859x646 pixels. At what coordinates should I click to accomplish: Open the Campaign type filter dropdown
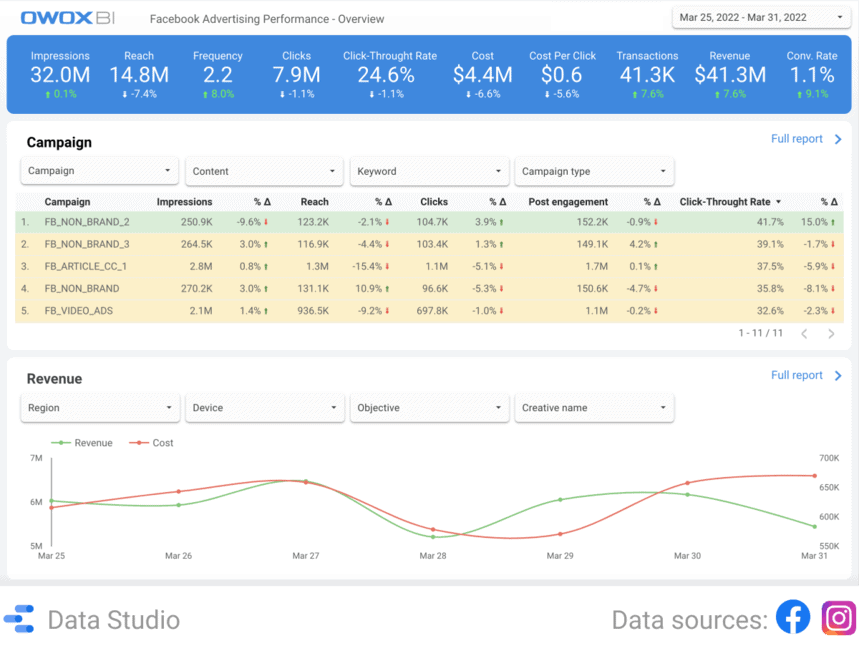594,171
